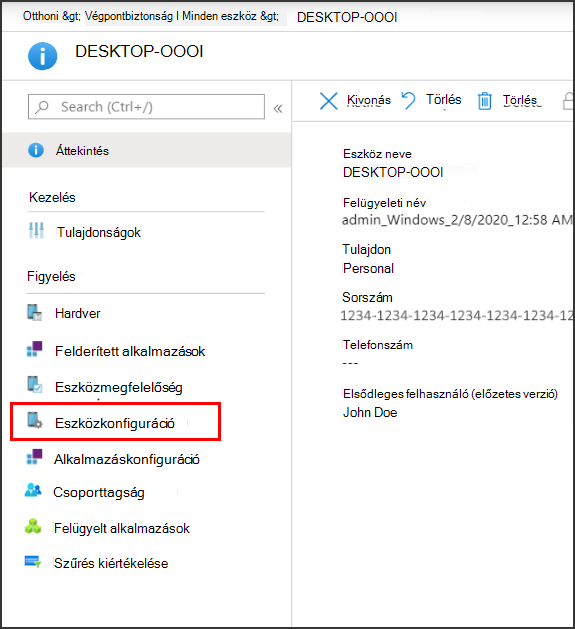
Task: Open Alkalmazáskonfiguráció
Action: [x=126, y=459]
